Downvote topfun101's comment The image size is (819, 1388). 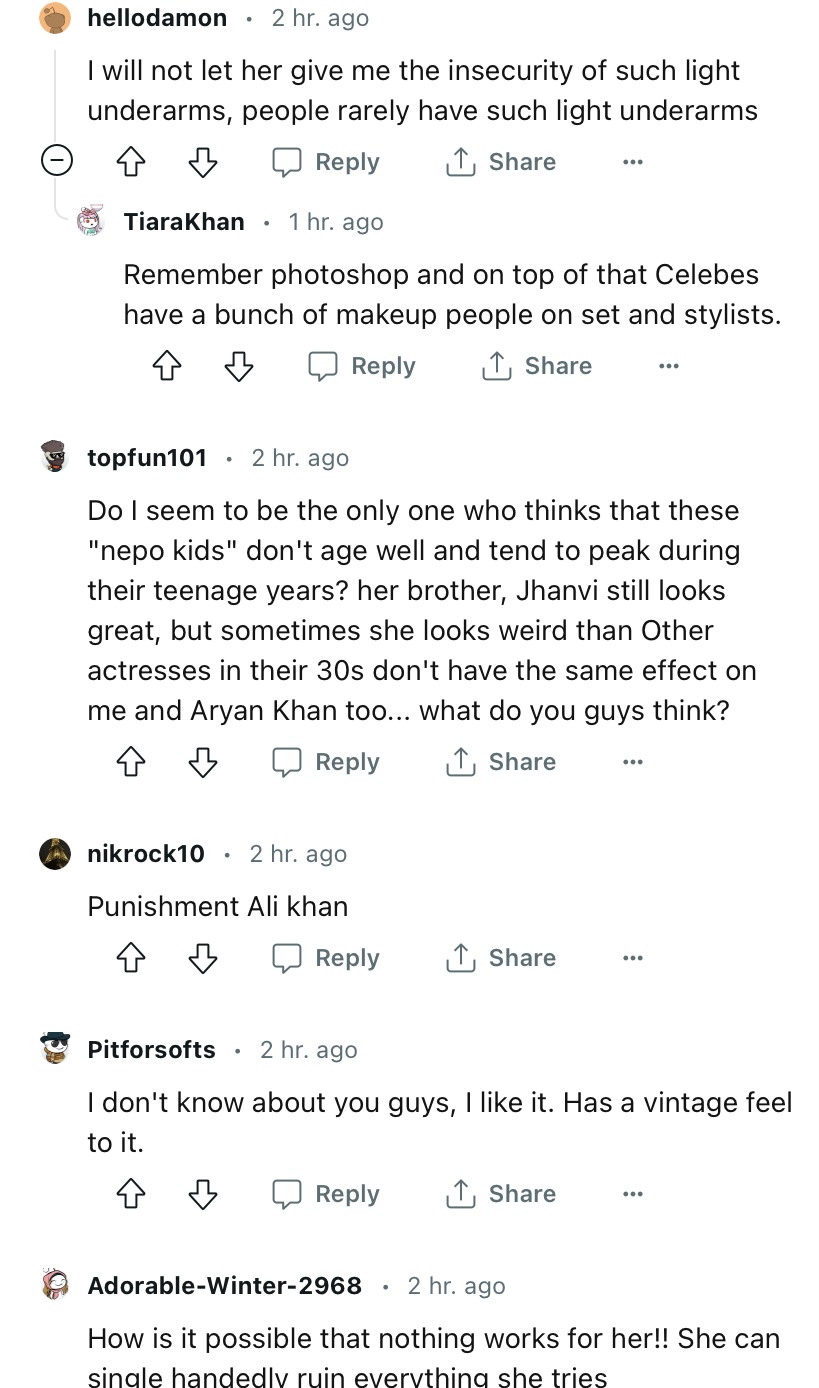tap(203, 762)
